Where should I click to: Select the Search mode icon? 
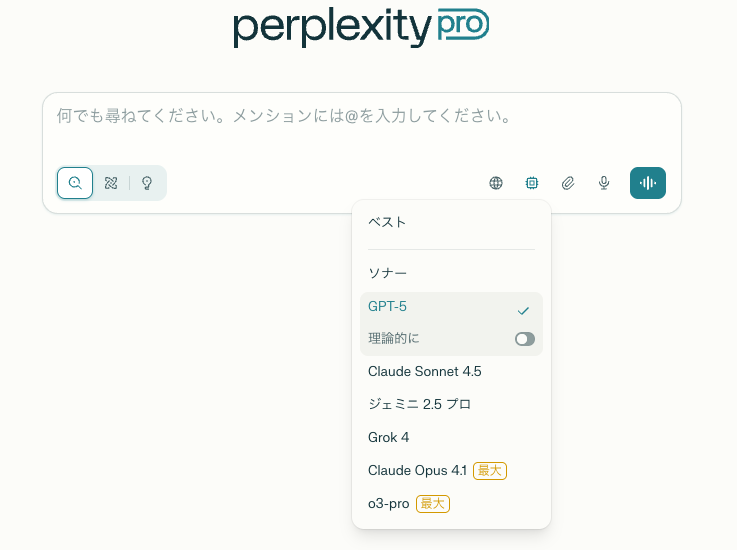coord(75,183)
